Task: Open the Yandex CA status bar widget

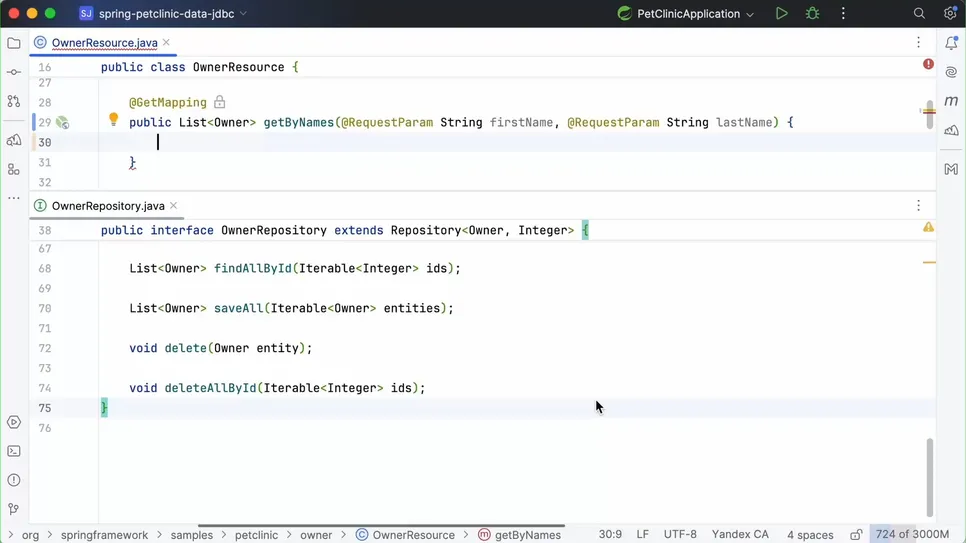Action: [740, 534]
